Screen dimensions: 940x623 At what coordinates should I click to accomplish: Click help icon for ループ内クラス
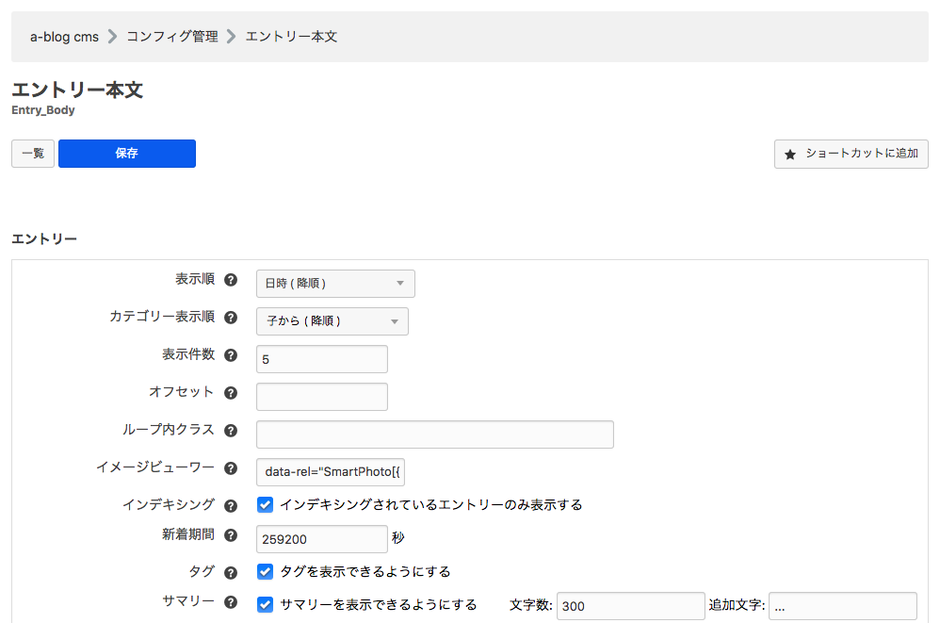[231, 431]
